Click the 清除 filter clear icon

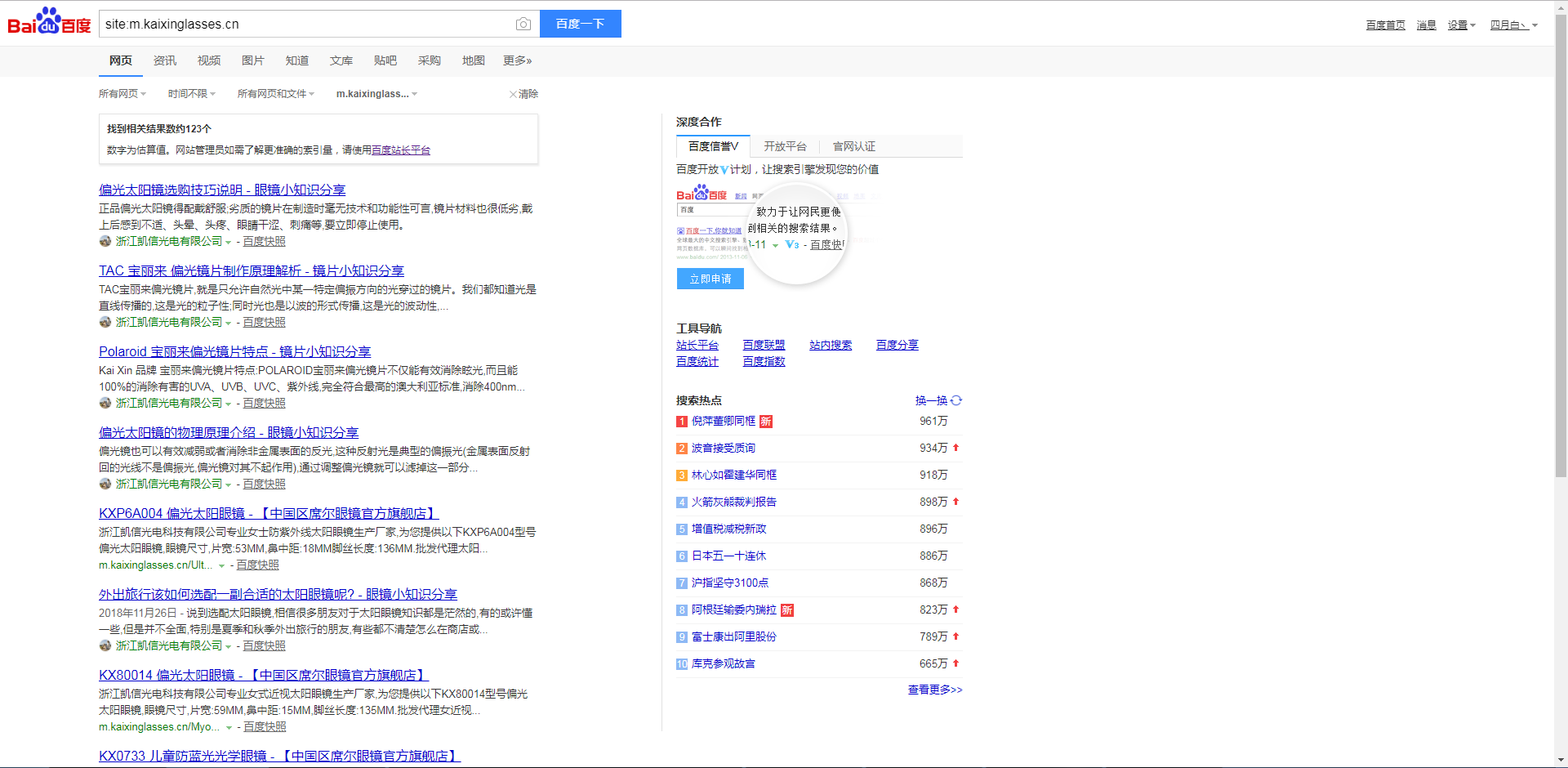[513, 94]
